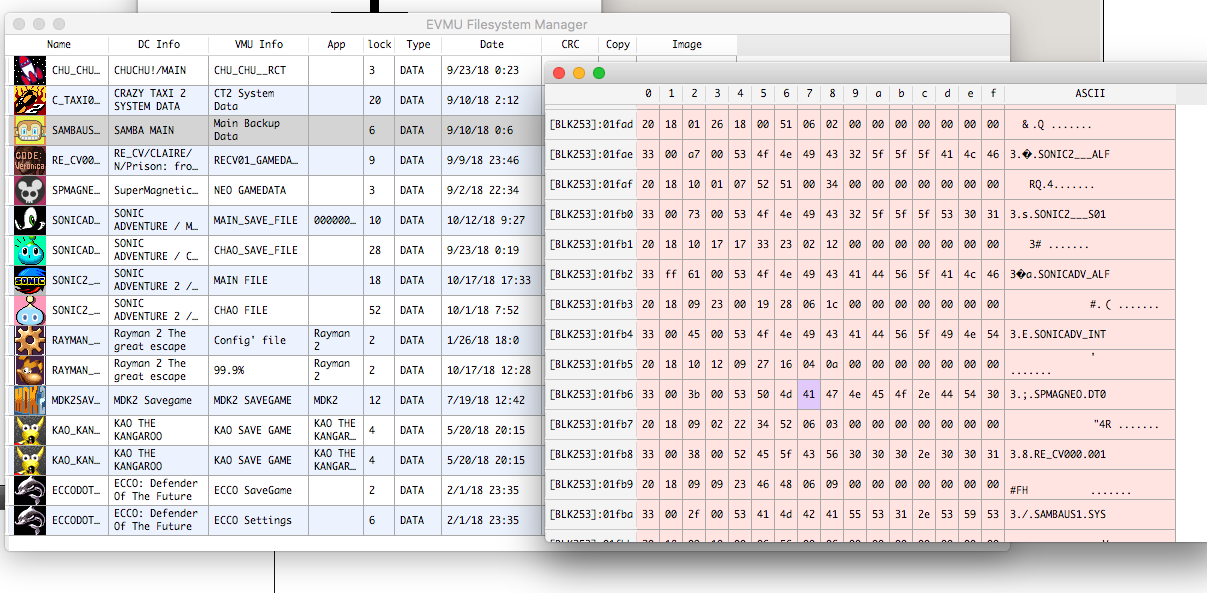
Task: Sort by the DC Info column header
Action: (x=159, y=44)
